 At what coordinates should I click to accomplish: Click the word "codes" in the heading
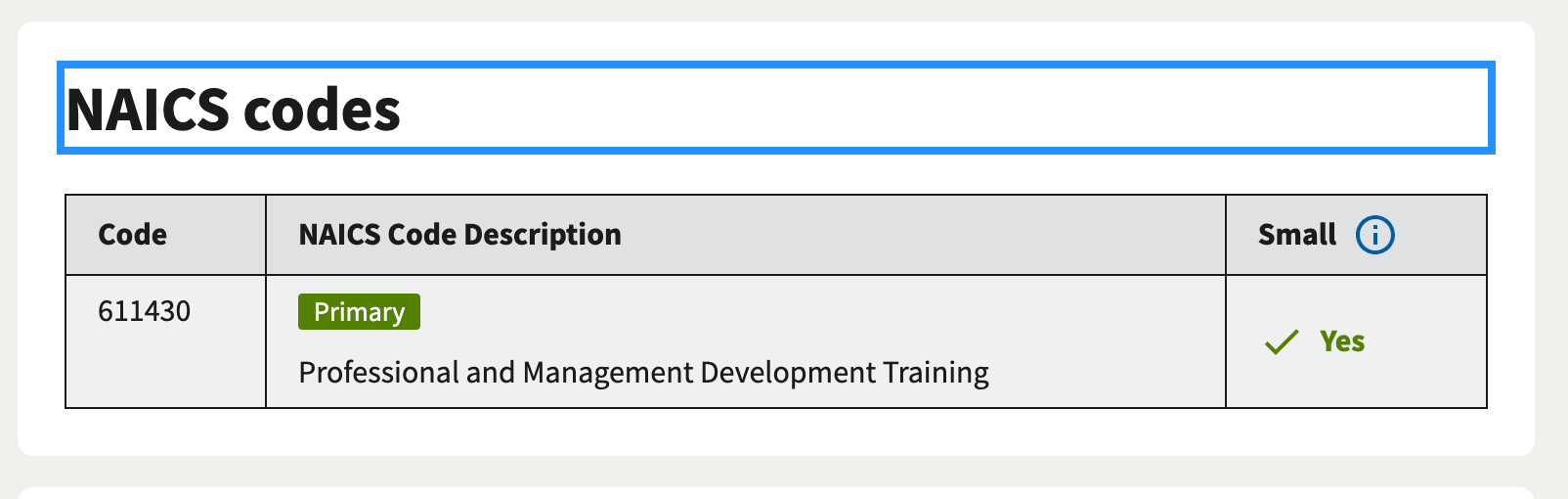click(x=322, y=110)
